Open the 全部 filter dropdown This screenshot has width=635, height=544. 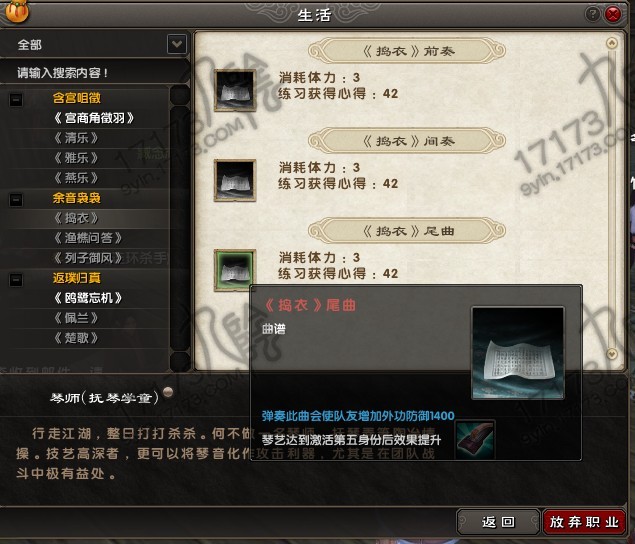177,44
